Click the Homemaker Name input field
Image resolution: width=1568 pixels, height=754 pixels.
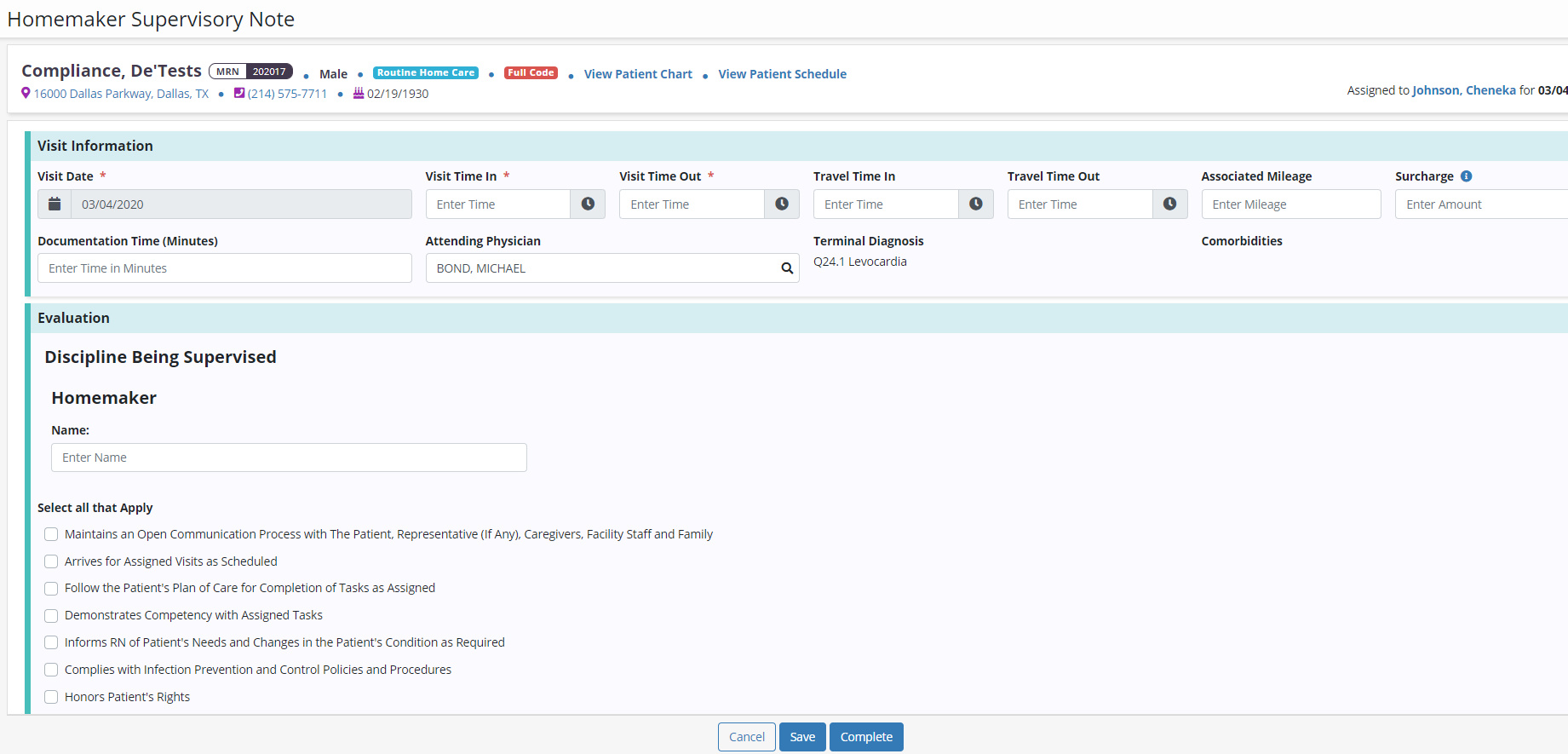(289, 458)
